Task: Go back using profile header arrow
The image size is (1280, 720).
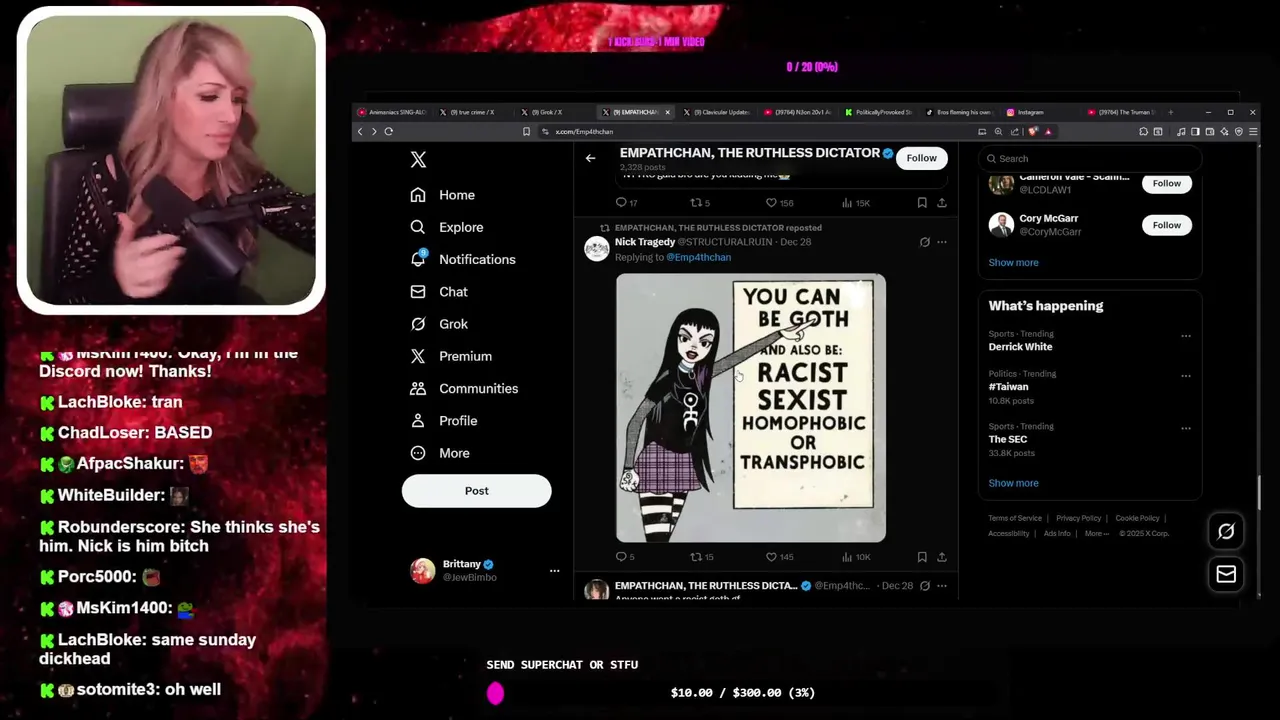Action: 590,158
